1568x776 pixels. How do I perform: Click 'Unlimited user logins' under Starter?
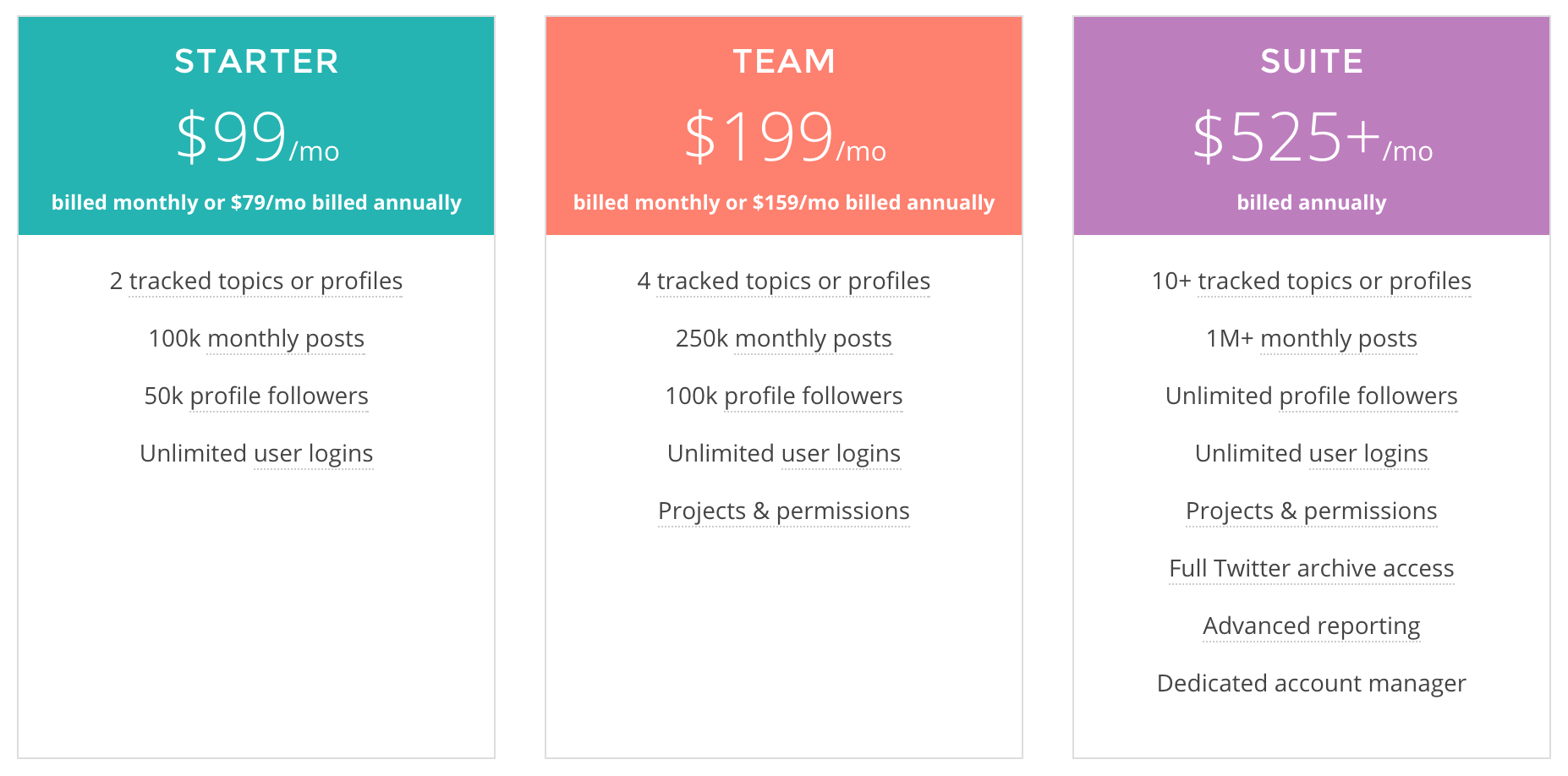pos(256,454)
